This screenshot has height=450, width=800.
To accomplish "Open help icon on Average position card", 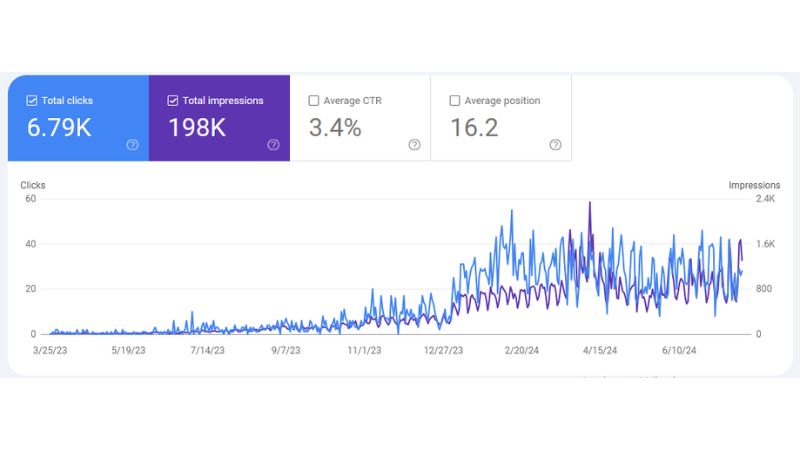I will (x=555, y=145).
